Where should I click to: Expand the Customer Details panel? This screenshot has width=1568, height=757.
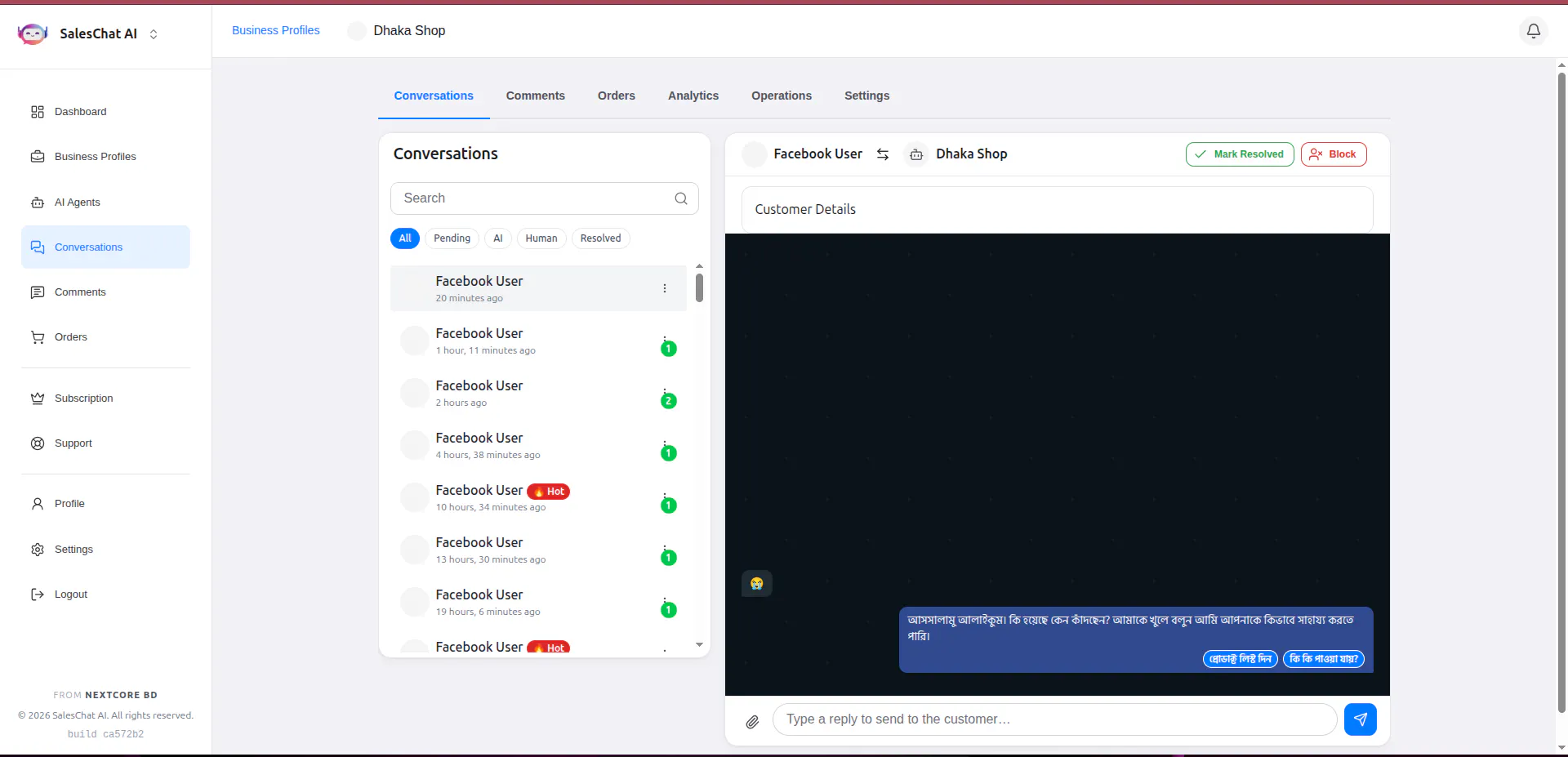click(1058, 210)
